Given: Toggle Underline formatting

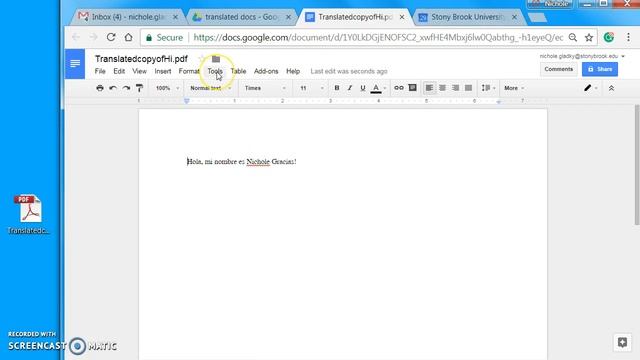Looking at the screenshot, I should (x=362, y=88).
